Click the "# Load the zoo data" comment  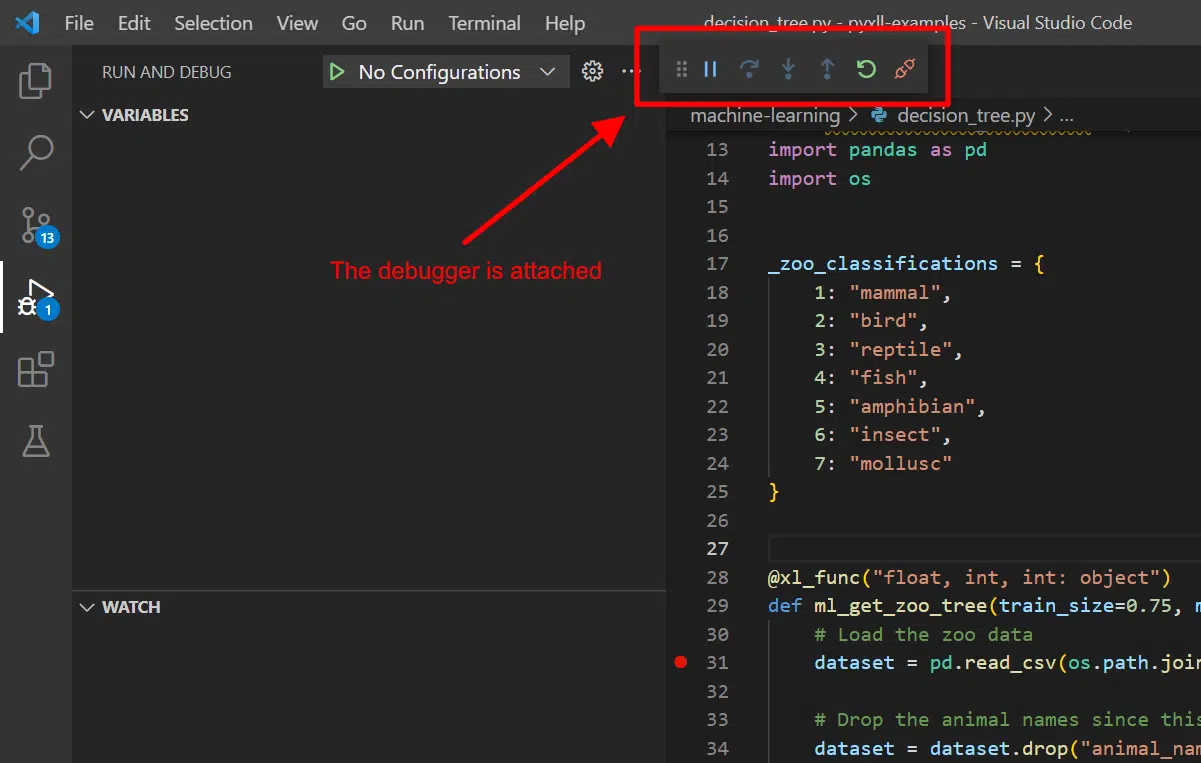(923, 635)
